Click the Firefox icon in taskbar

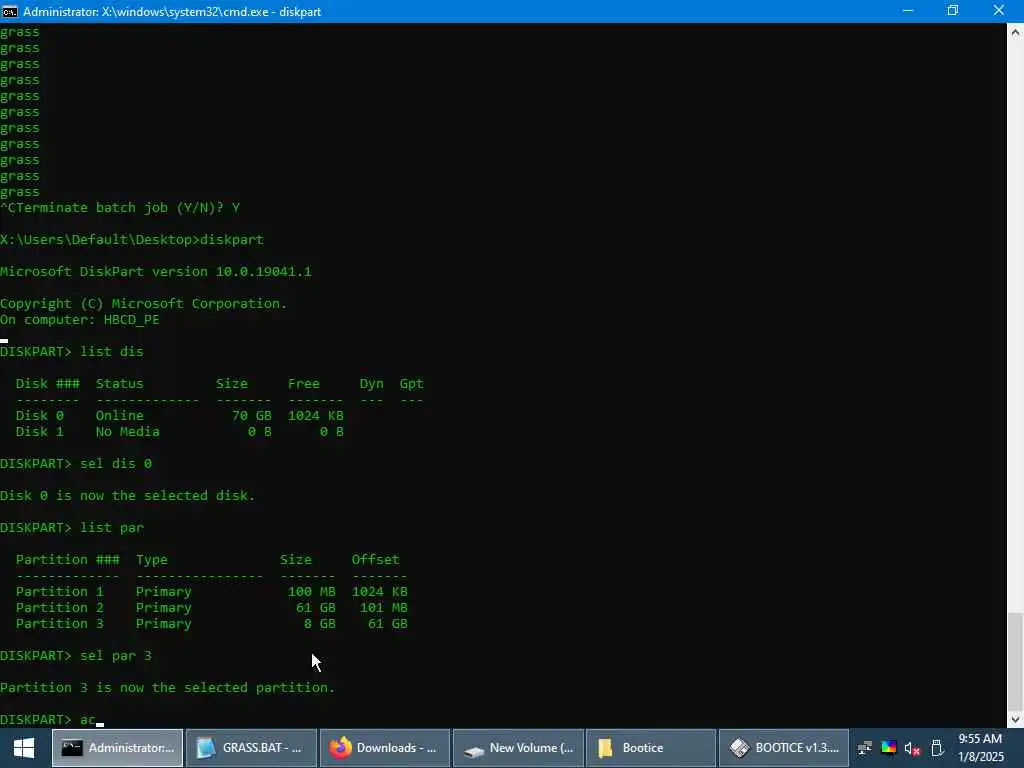tap(340, 748)
